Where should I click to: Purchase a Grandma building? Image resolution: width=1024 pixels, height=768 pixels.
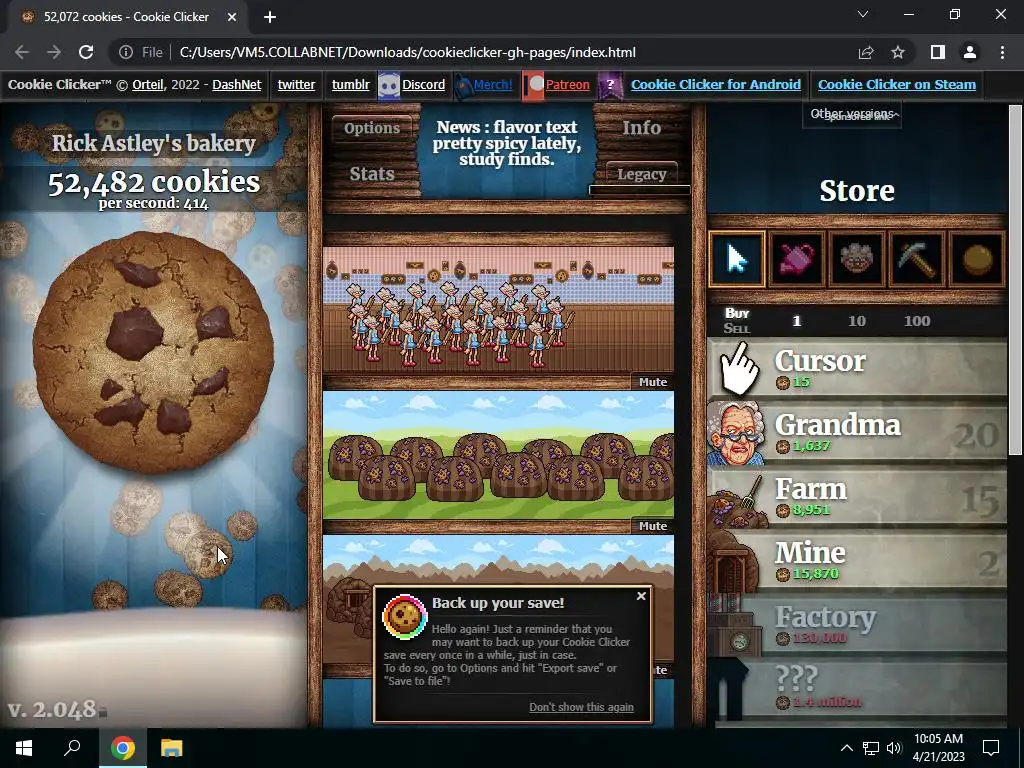coord(857,434)
